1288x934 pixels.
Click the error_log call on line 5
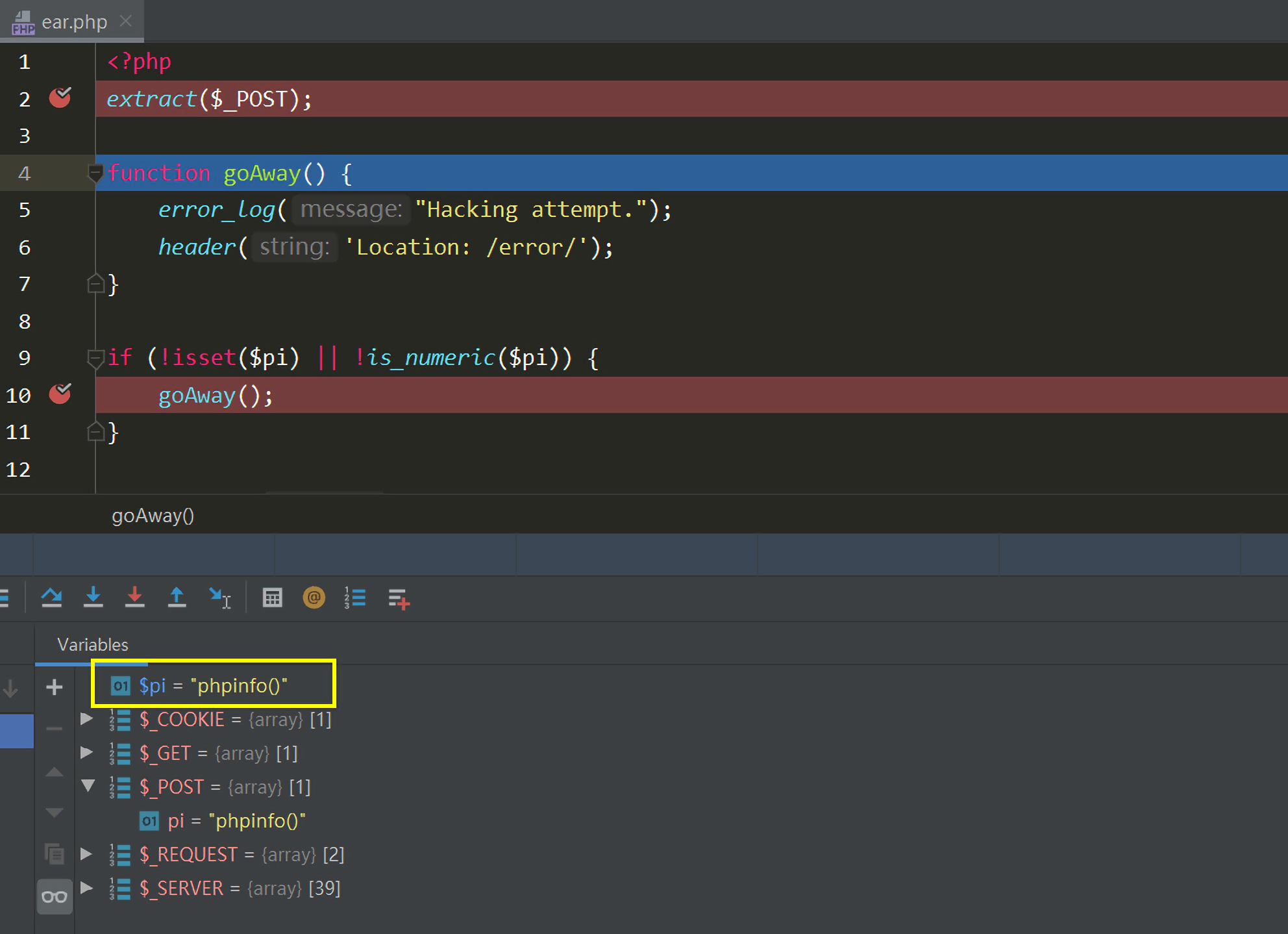tap(216, 209)
